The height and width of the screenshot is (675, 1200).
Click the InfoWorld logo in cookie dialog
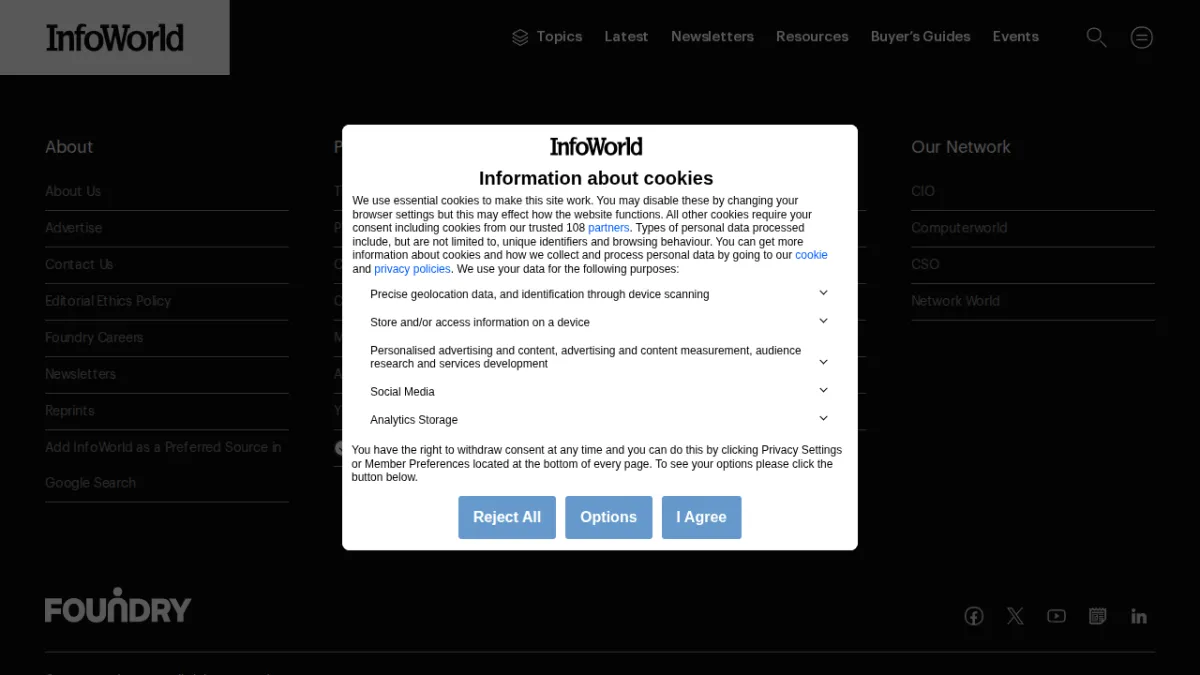pos(596,147)
